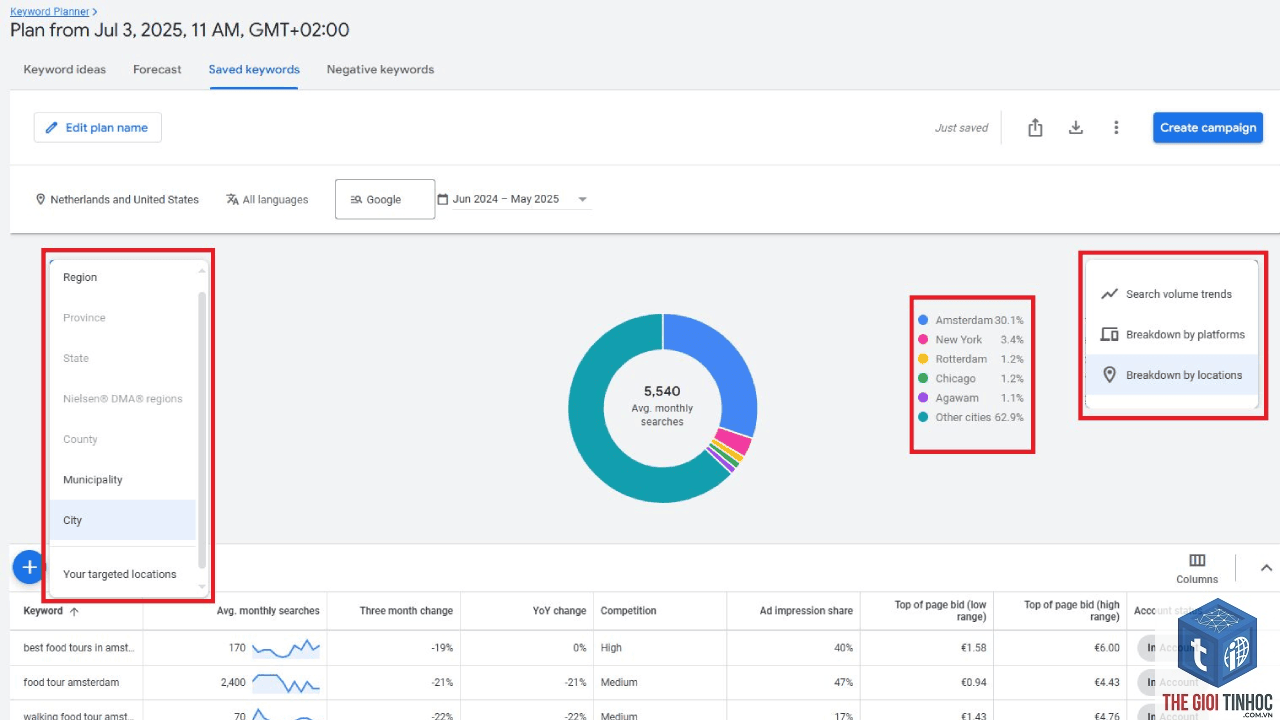Screen dimensions: 1280x720
Task: Change the All languages filter
Action: [x=267, y=199]
